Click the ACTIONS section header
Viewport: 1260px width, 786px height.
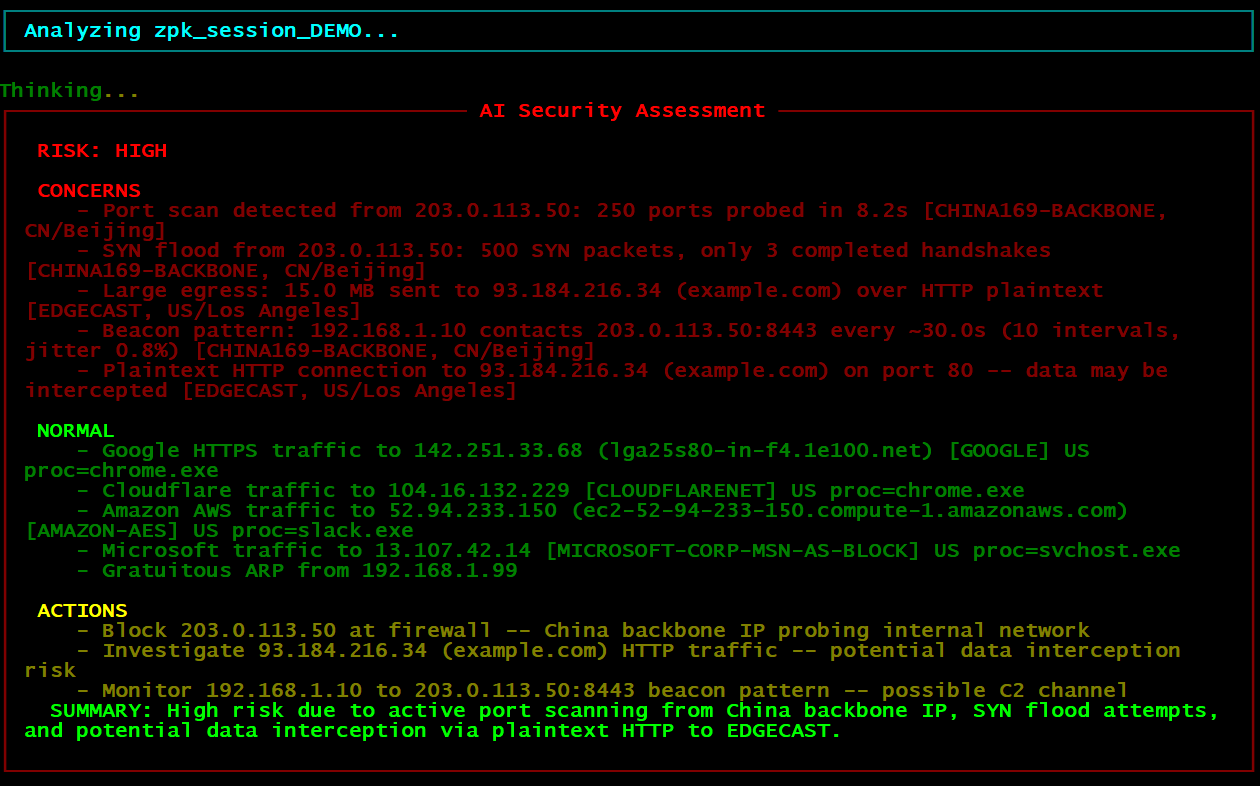(81, 610)
